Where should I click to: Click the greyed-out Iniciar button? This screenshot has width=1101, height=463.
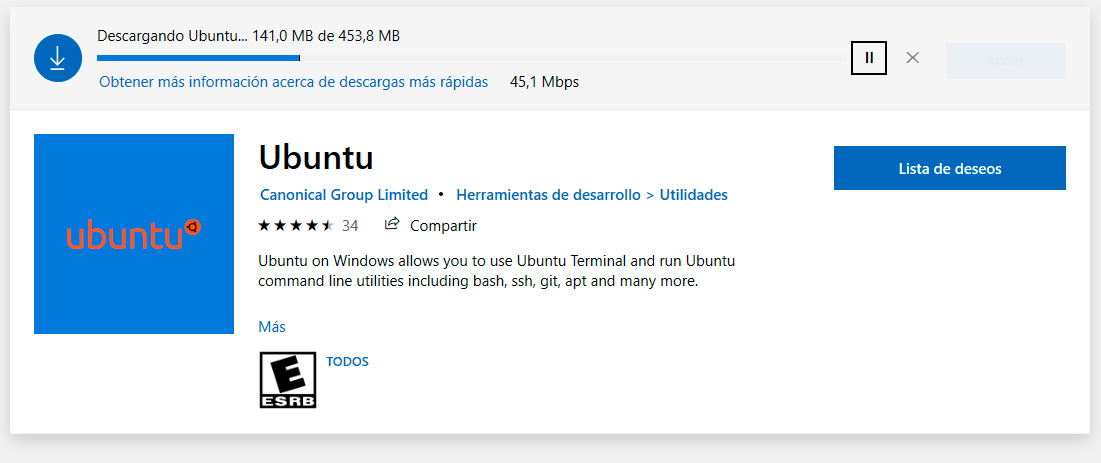1006,60
